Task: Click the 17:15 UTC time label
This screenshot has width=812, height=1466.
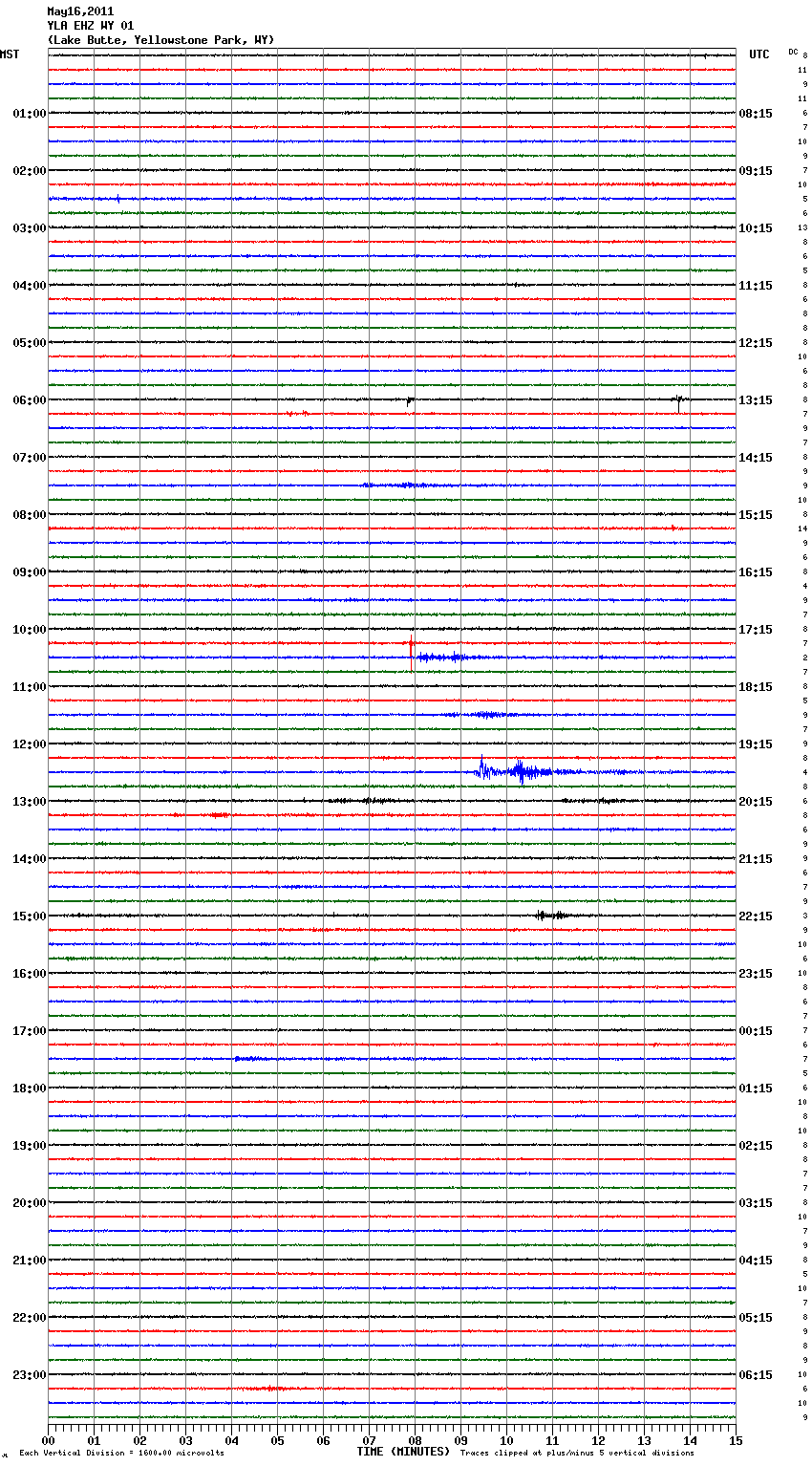Action: tap(756, 630)
